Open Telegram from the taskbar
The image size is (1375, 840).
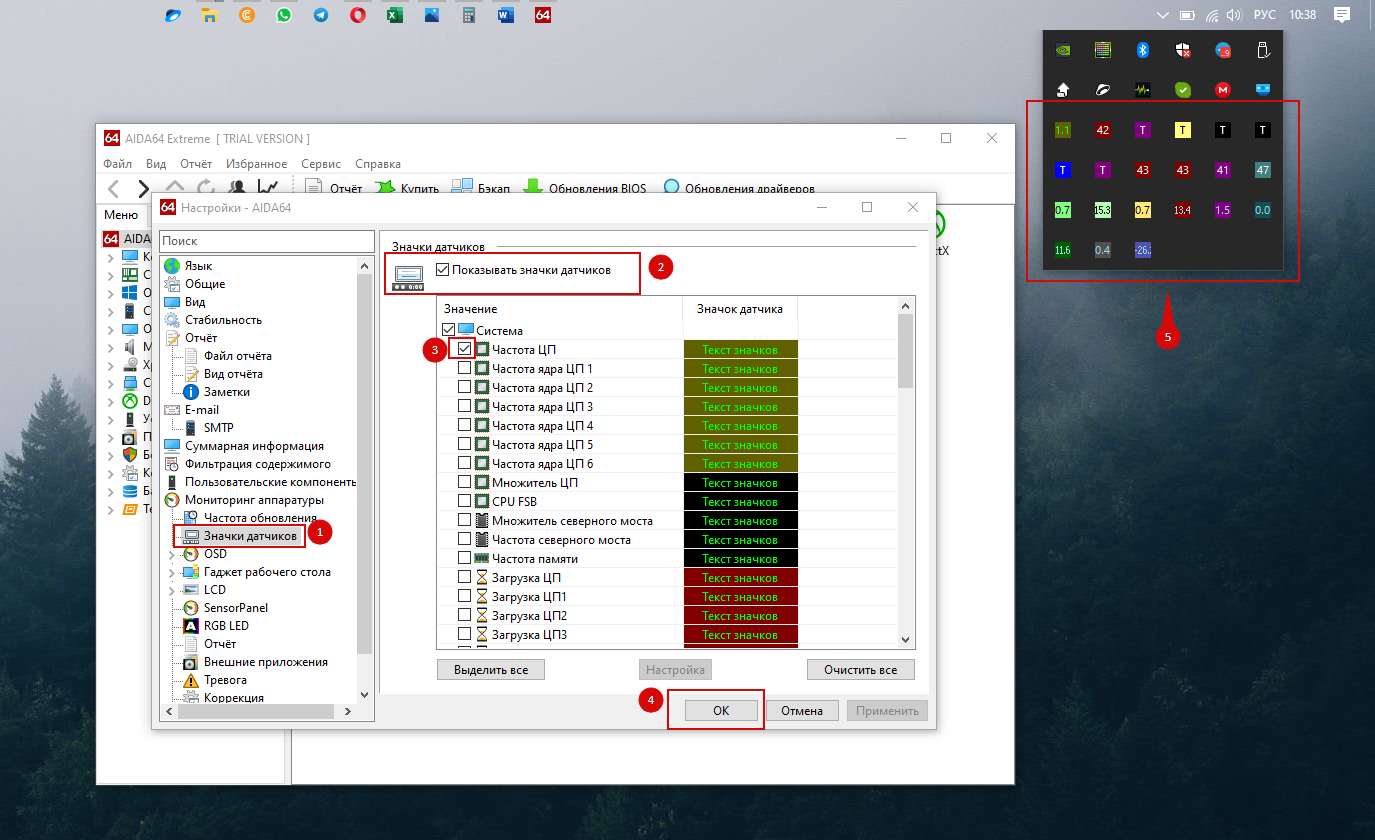click(x=320, y=15)
